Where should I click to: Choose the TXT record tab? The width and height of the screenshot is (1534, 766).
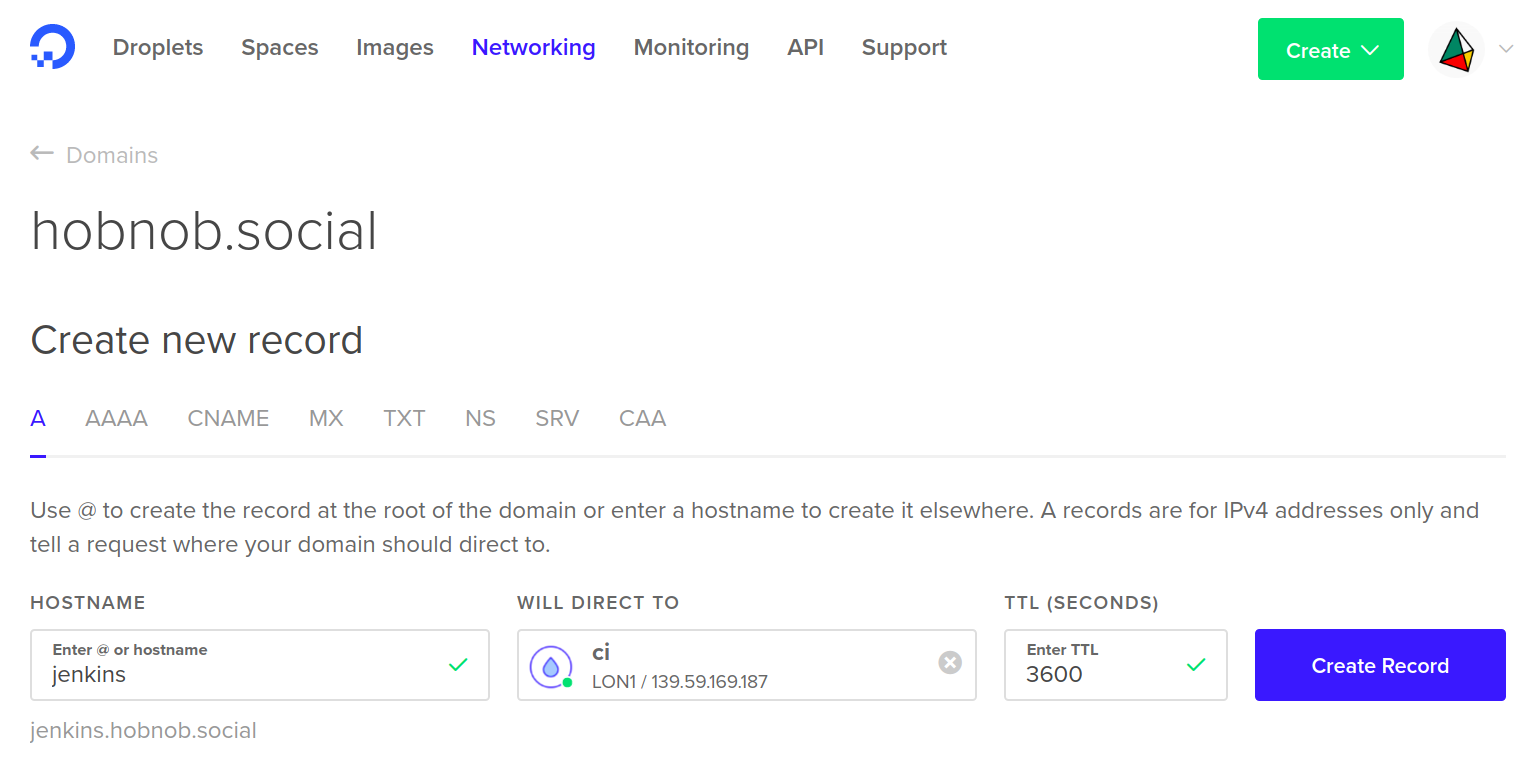coord(404,419)
